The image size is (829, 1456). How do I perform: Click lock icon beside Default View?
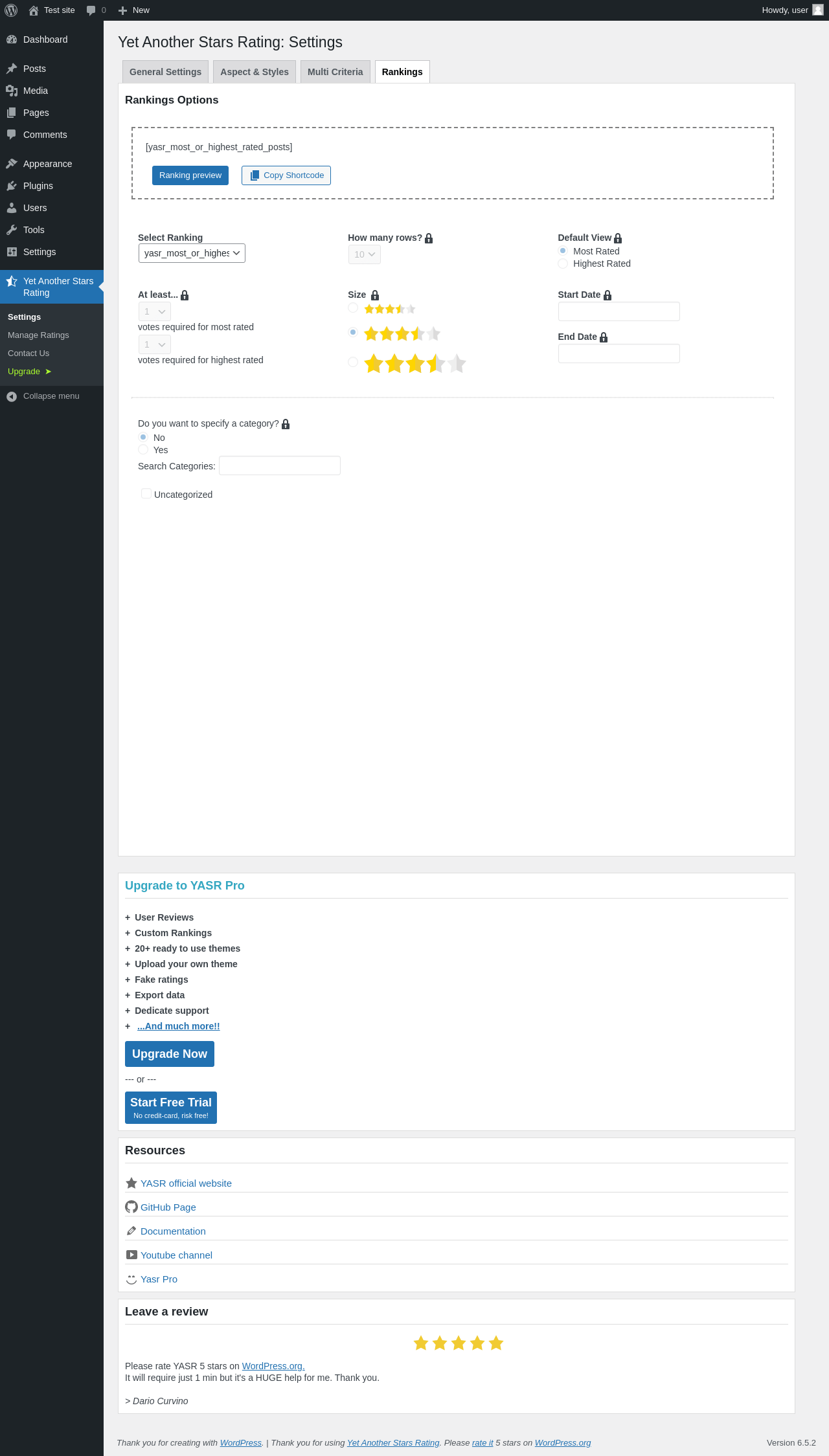click(x=618, y=238)
